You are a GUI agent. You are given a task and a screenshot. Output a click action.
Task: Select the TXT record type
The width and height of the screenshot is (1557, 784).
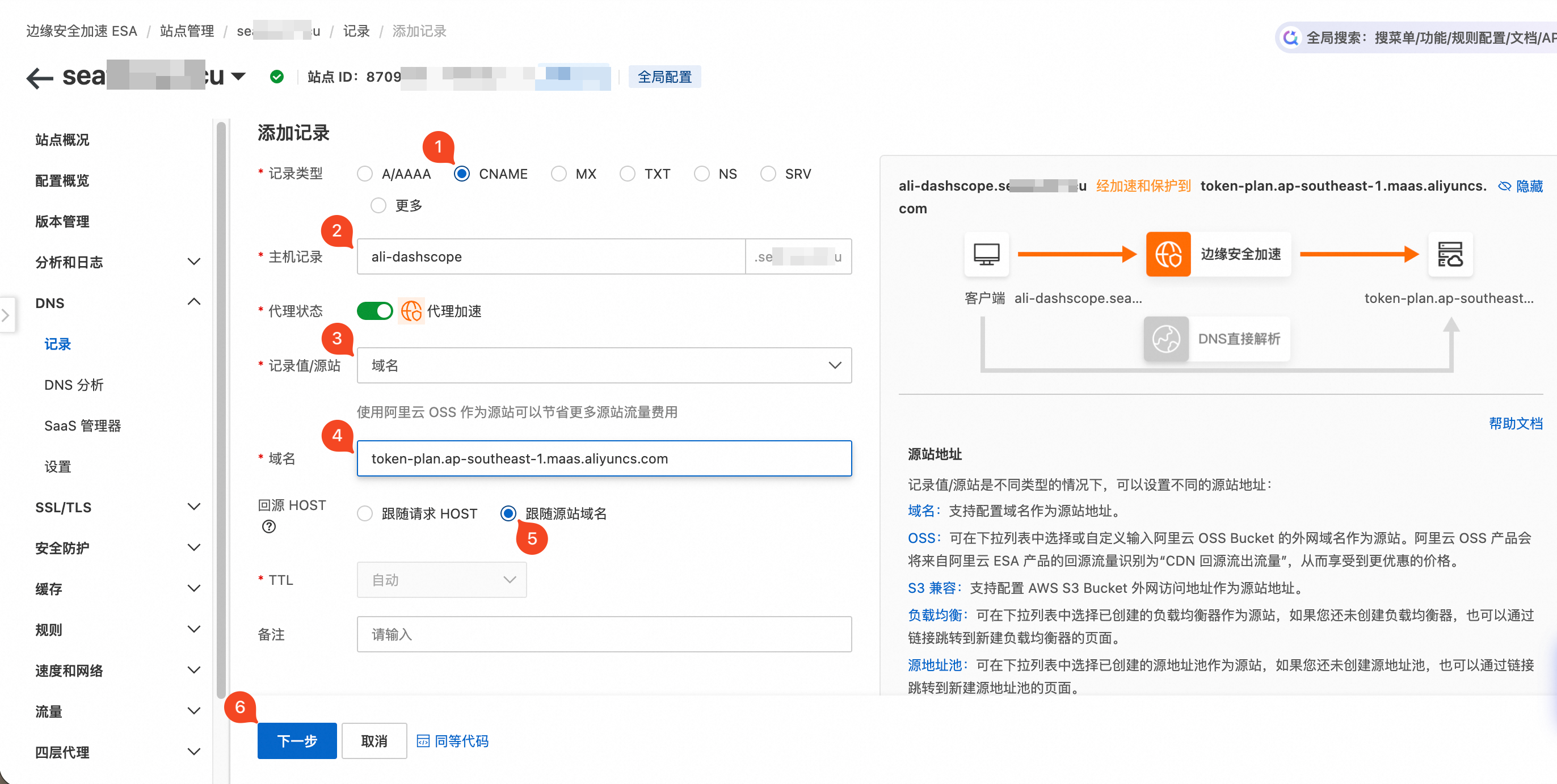click(x=628, y=174)
